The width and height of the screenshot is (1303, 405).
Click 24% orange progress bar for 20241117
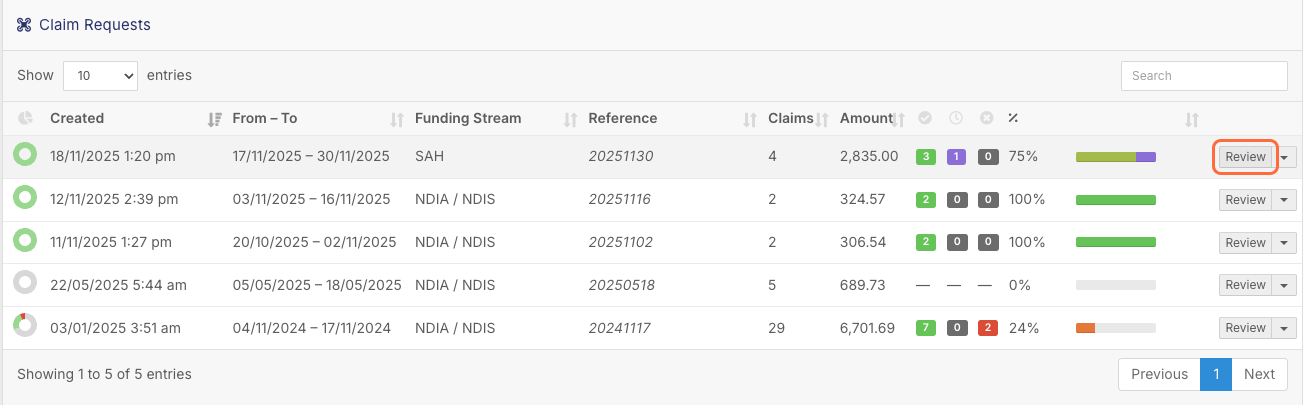(1116, 327)
